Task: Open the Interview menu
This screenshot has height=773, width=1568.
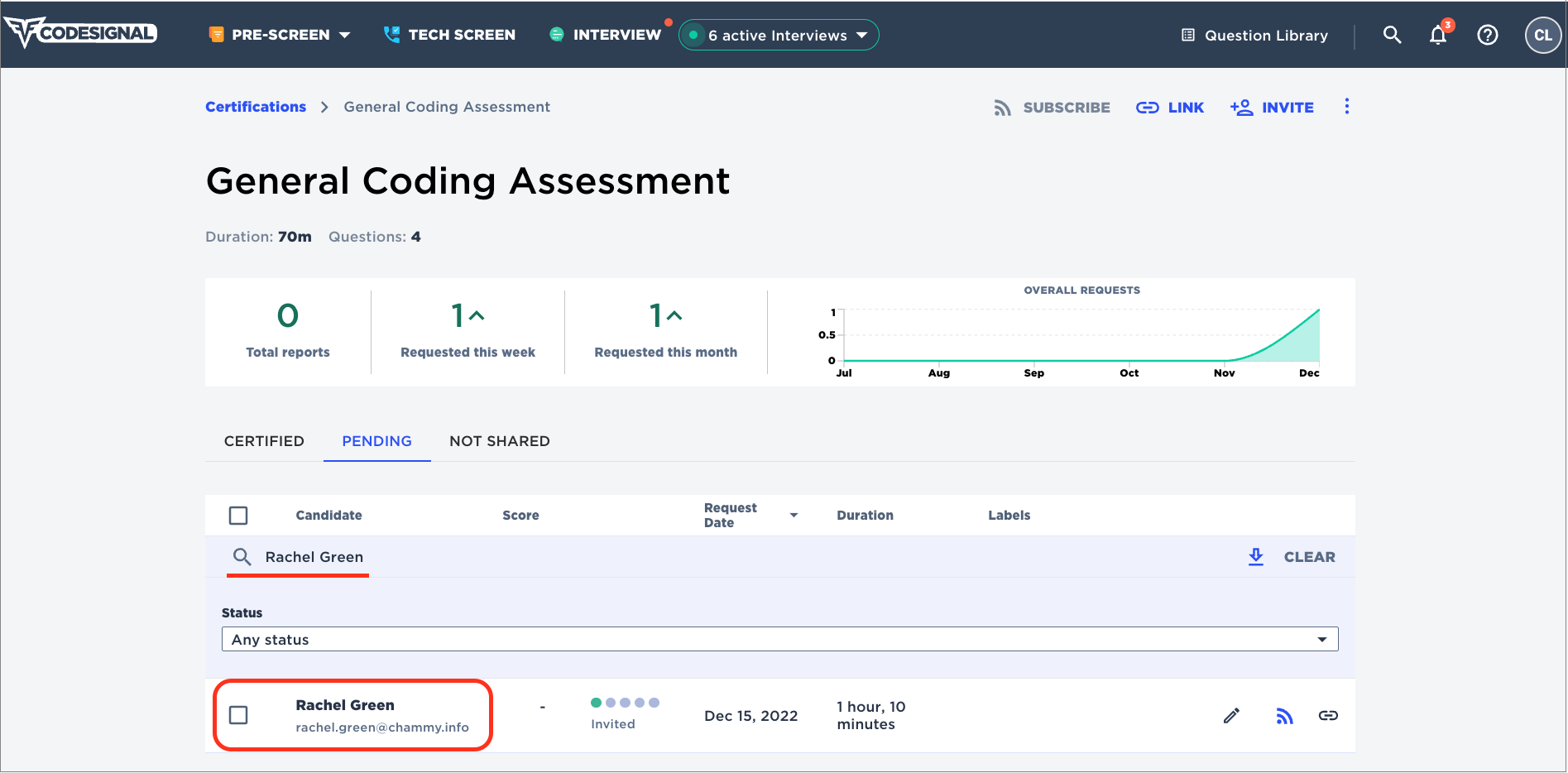Action: tap(606, 35)
